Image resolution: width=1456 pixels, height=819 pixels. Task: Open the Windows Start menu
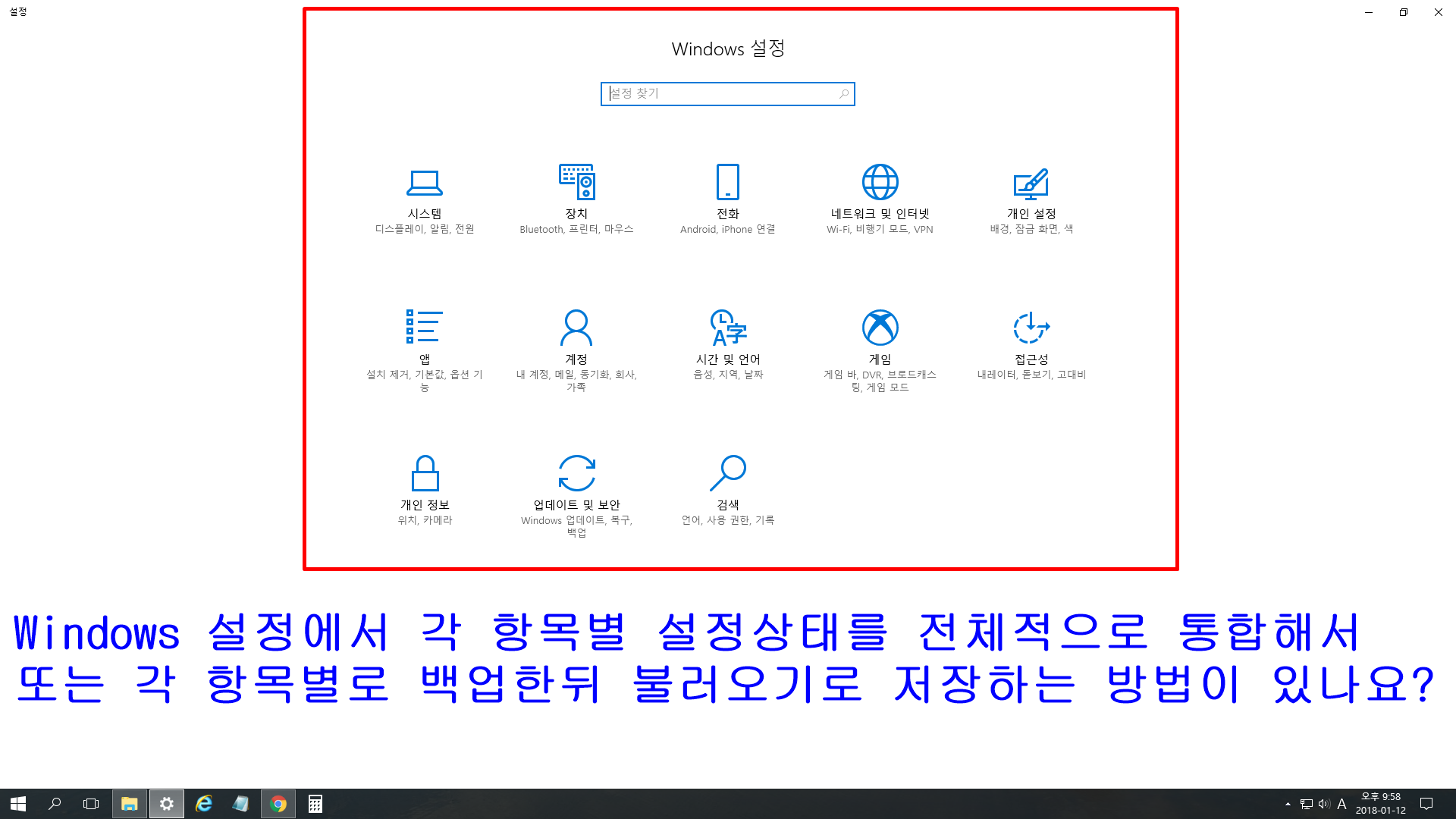point(18,804)
